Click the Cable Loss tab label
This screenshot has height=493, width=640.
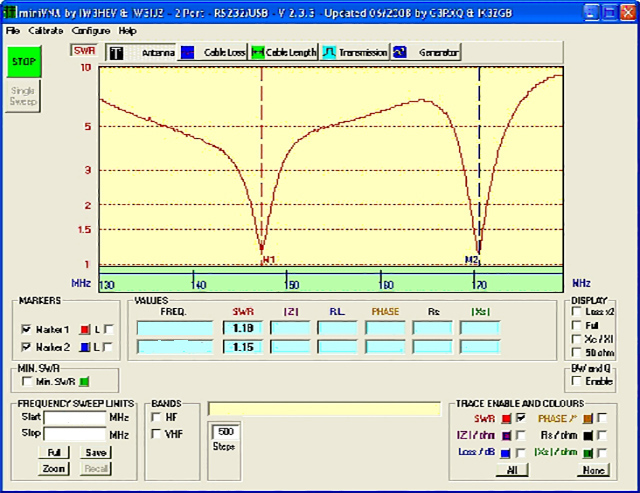[224, 53]
